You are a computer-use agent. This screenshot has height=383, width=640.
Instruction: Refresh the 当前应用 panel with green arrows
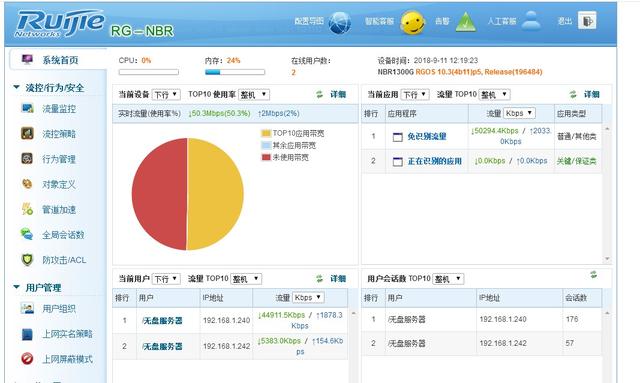(573, 94)
